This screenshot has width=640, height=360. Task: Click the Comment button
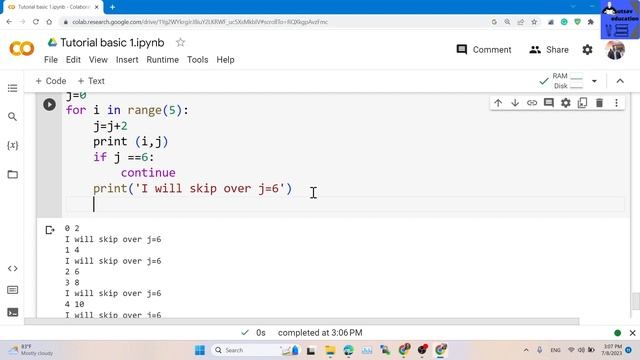pos(484,50)
